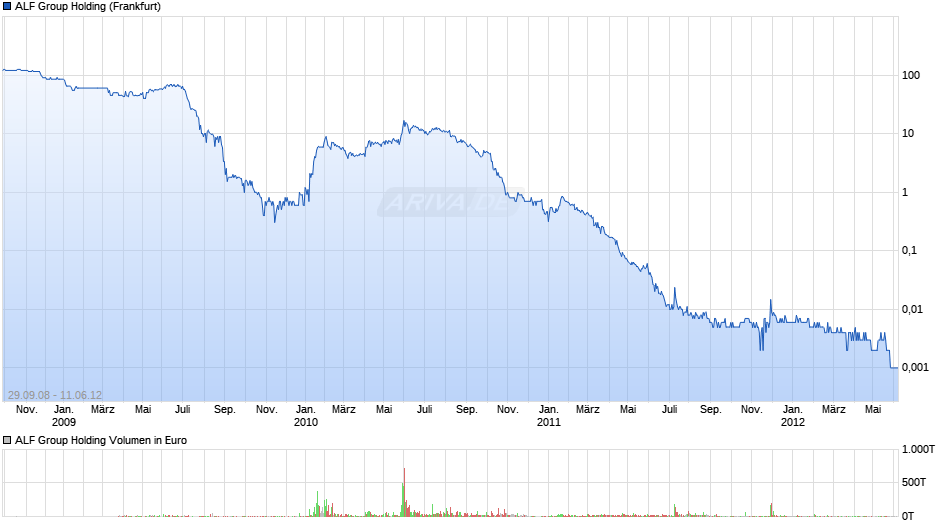
Task: Click the y-axis value '100'
Action: tap(911, 76)
